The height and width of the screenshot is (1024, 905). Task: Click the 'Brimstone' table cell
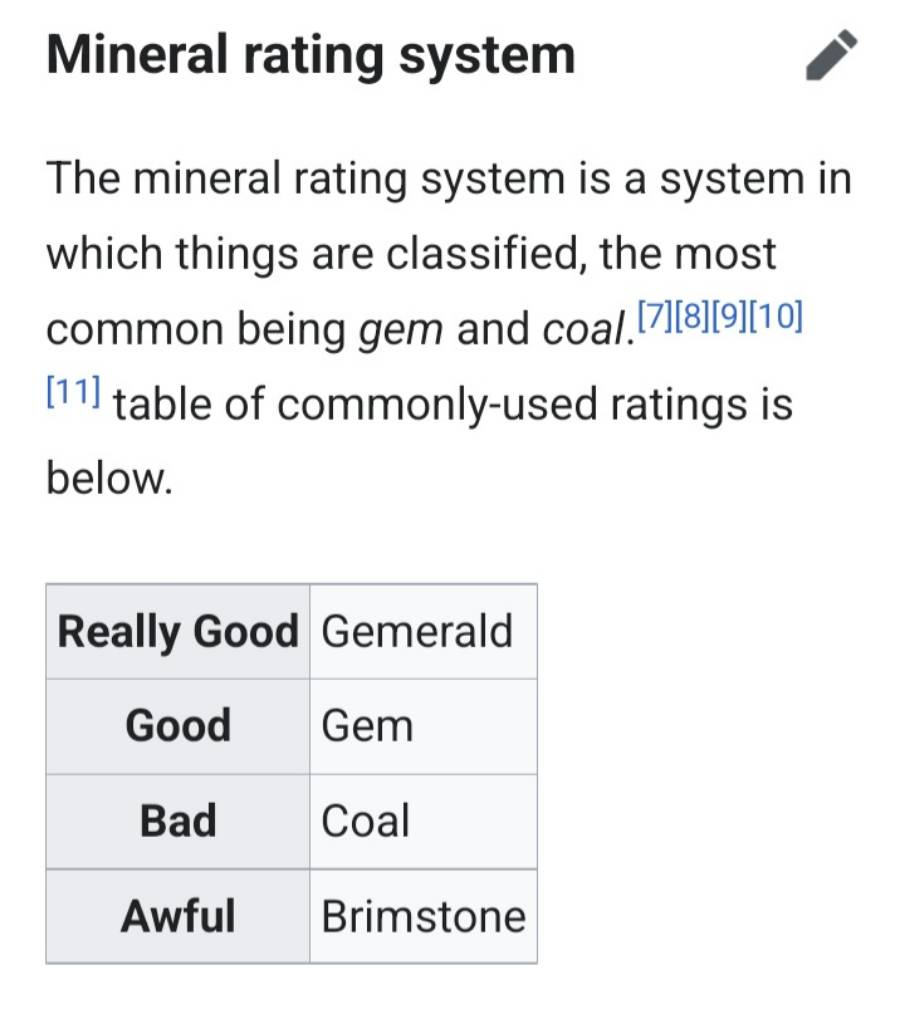pyautogui.click(x=423, y=916)
